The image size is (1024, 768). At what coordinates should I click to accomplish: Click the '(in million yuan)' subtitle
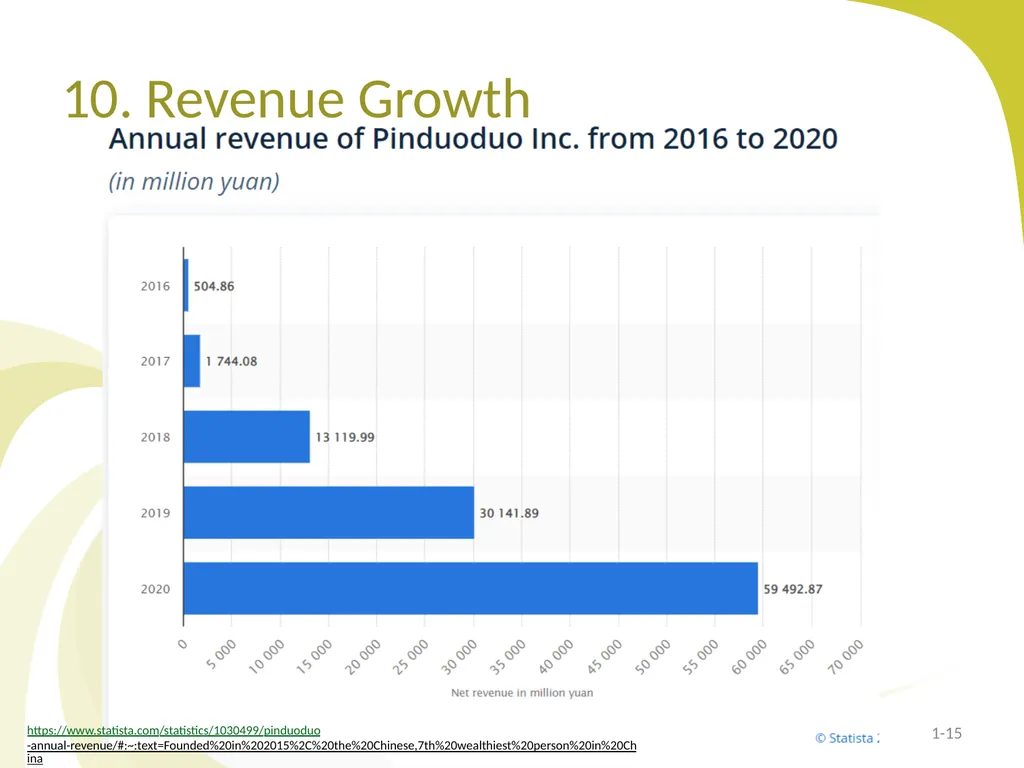(194, 182)
